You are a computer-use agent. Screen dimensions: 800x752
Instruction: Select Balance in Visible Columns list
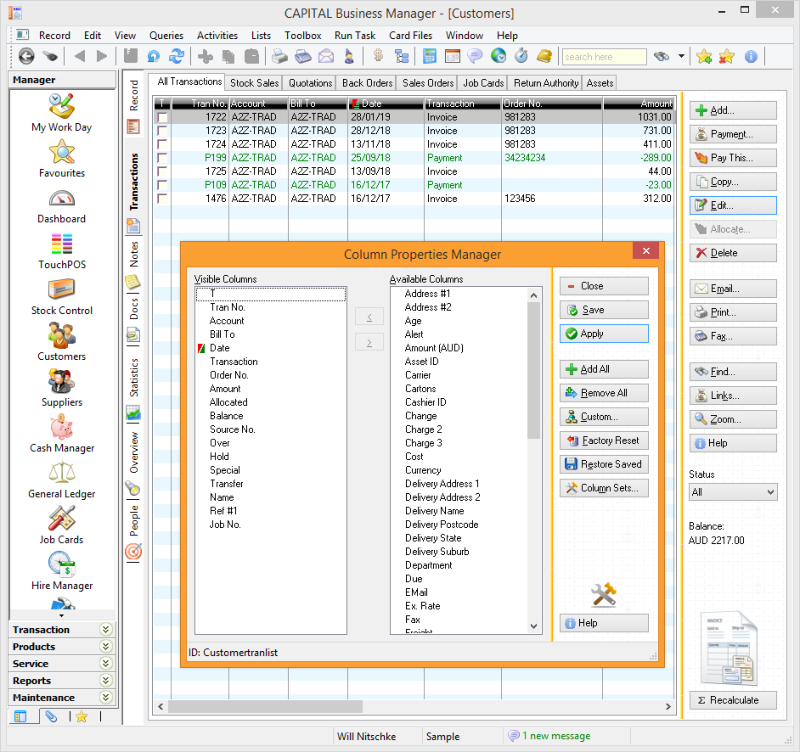tap(227, 416)
